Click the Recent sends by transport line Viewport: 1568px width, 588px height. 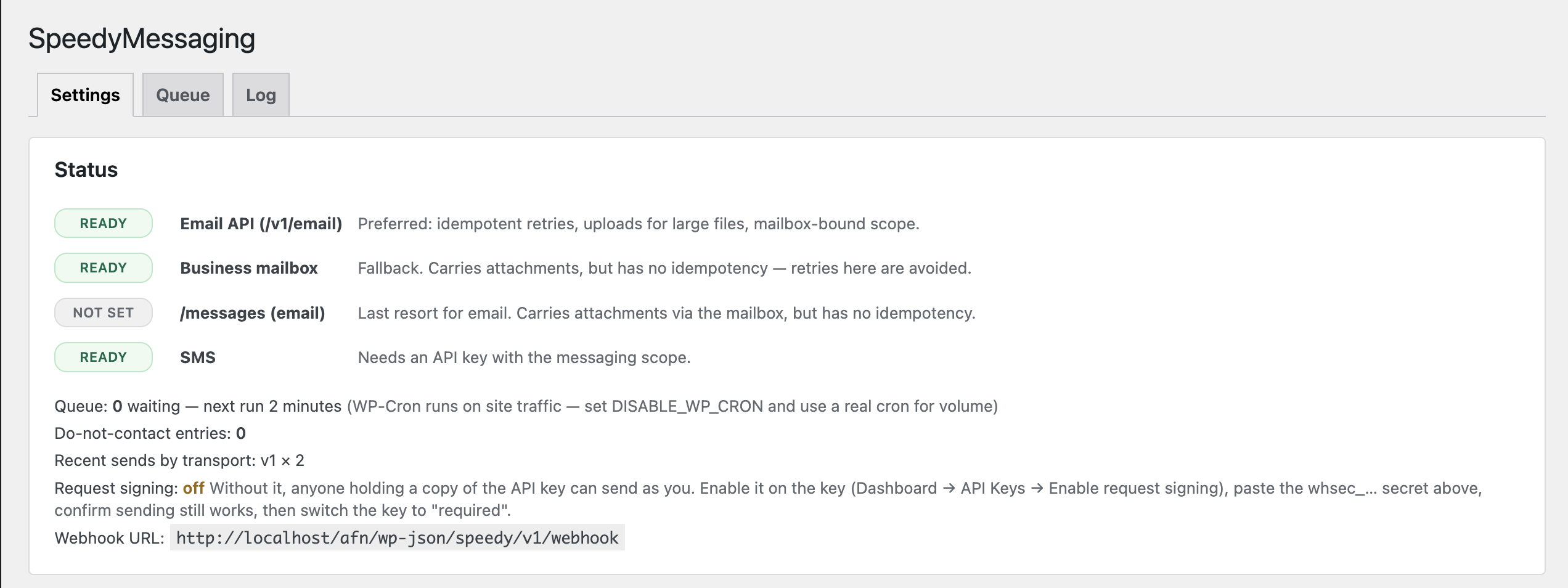tap(179, 460)
